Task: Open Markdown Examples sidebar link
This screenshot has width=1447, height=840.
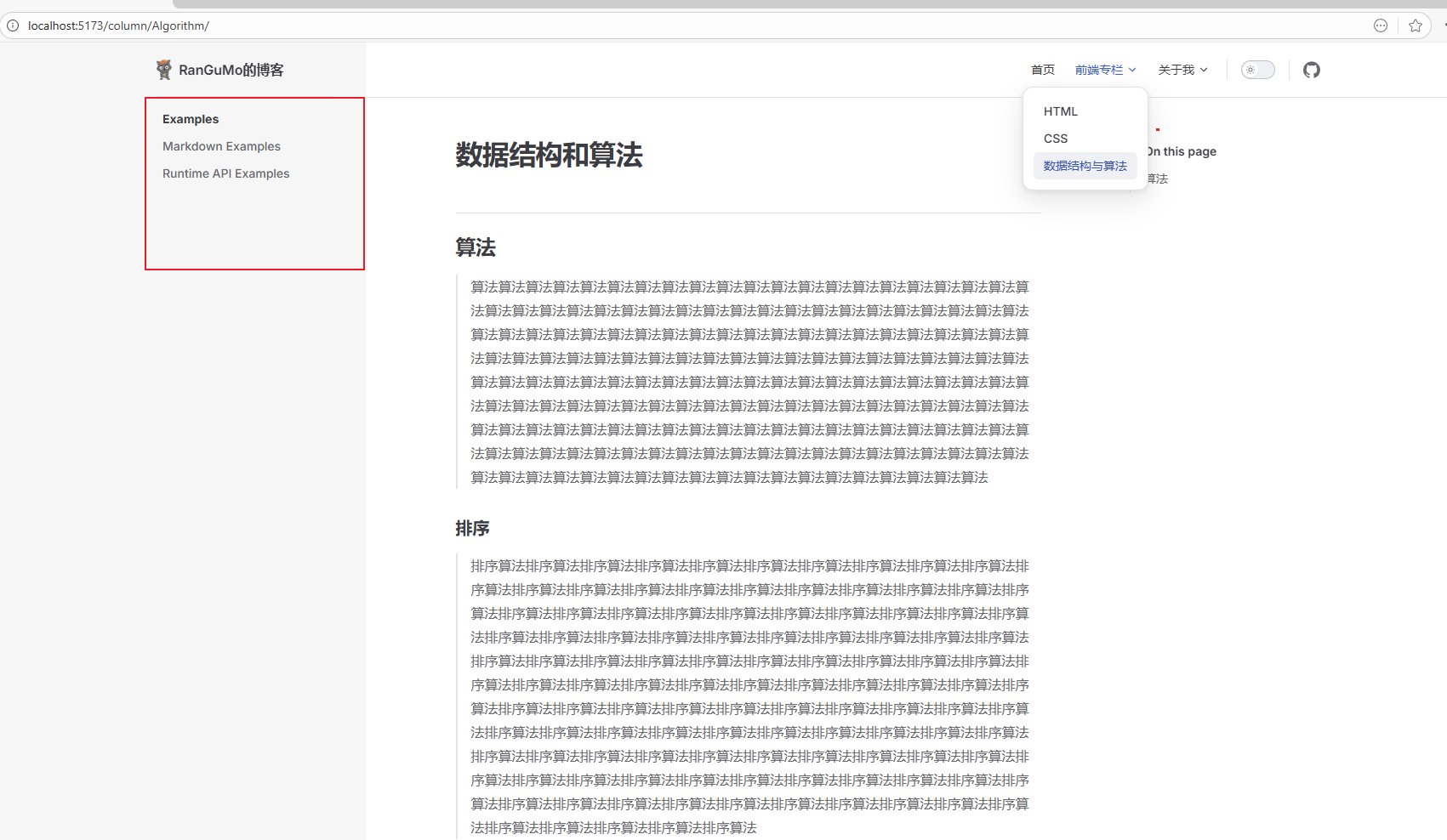Action: tap(221, 146)
